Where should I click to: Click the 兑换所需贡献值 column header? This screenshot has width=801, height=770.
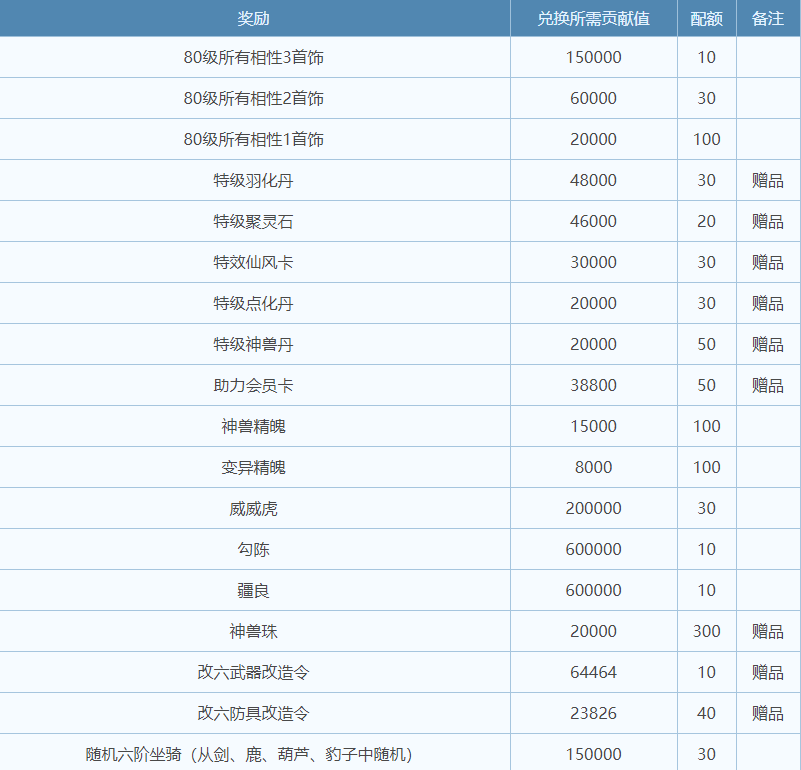pos(593,18)
